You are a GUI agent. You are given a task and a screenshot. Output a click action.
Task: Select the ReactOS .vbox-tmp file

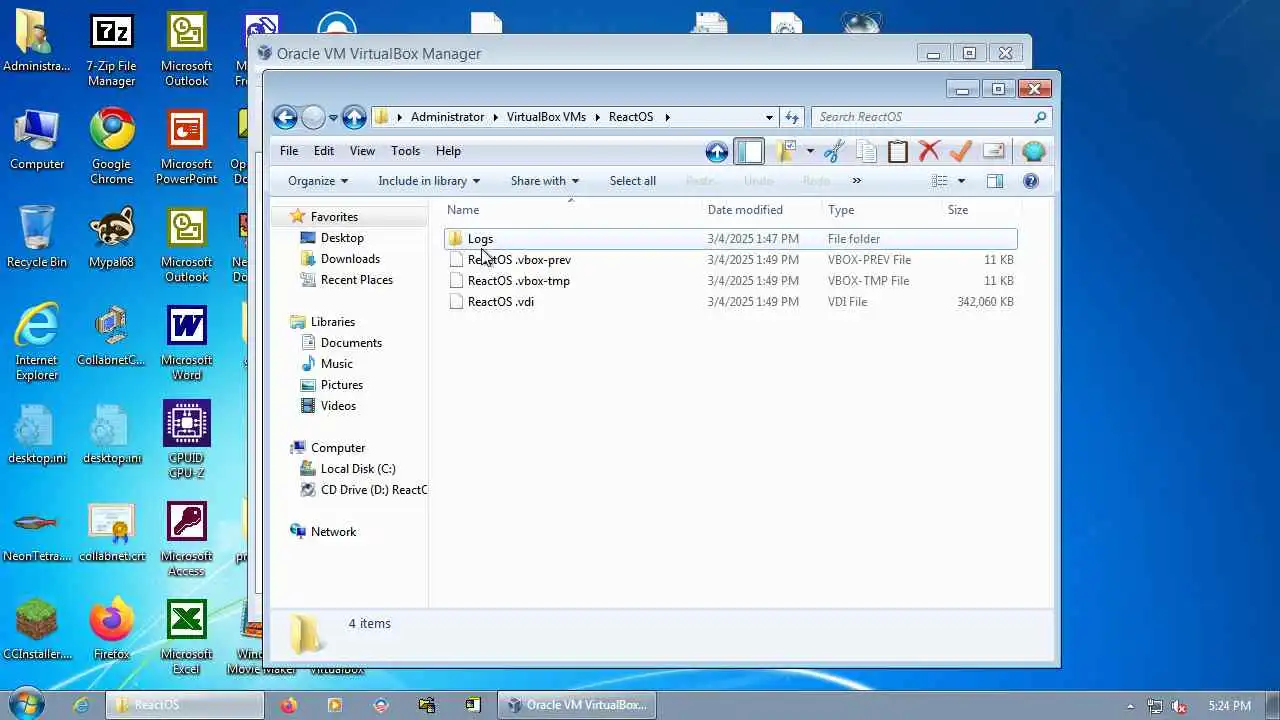point(730,281)
